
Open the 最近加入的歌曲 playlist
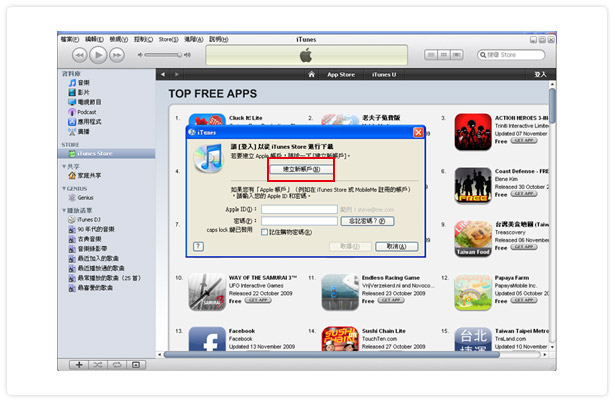coord(93,259)
